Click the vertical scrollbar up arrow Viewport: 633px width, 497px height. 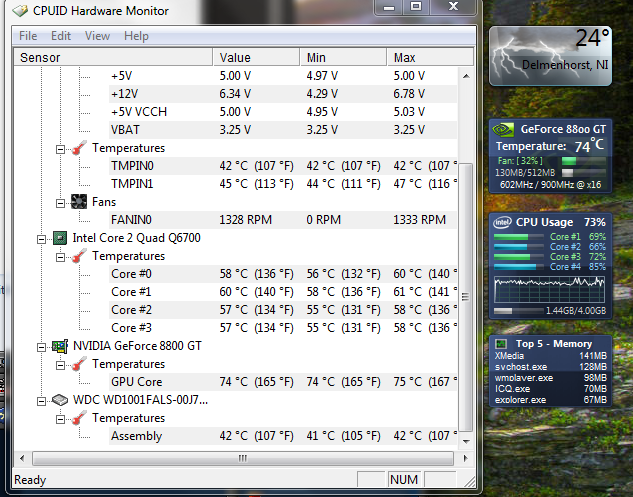tap(466, 76)
